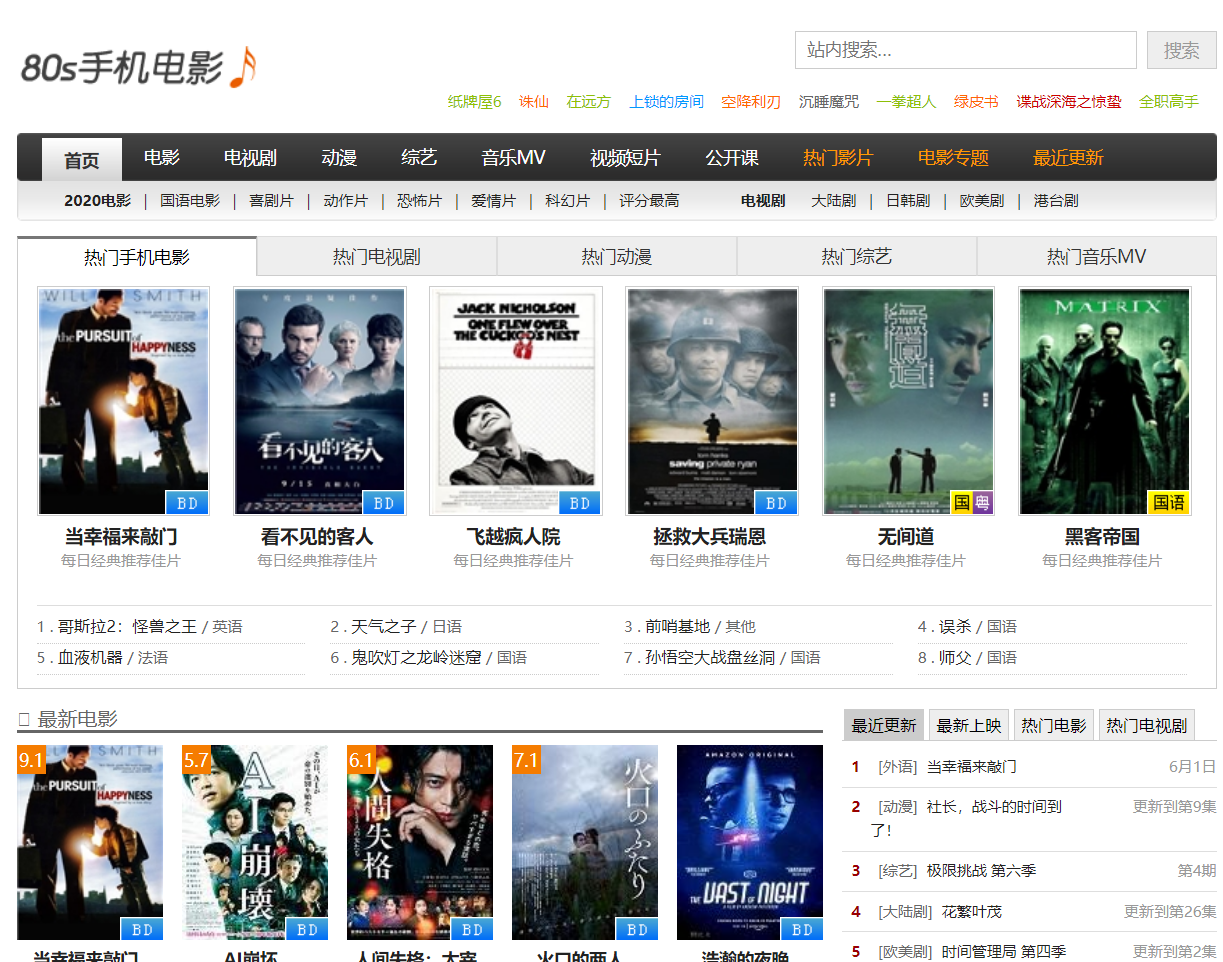Open the 全职高手 keyword link
Viewport: 1223px width, 962px height.
(1168, 101)
